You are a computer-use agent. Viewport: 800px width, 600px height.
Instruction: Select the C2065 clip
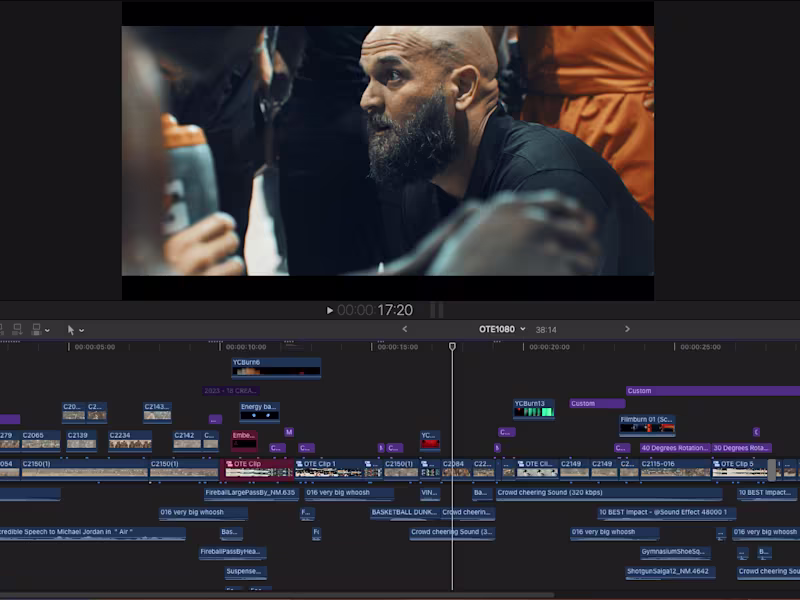click(x=41, y=441)
